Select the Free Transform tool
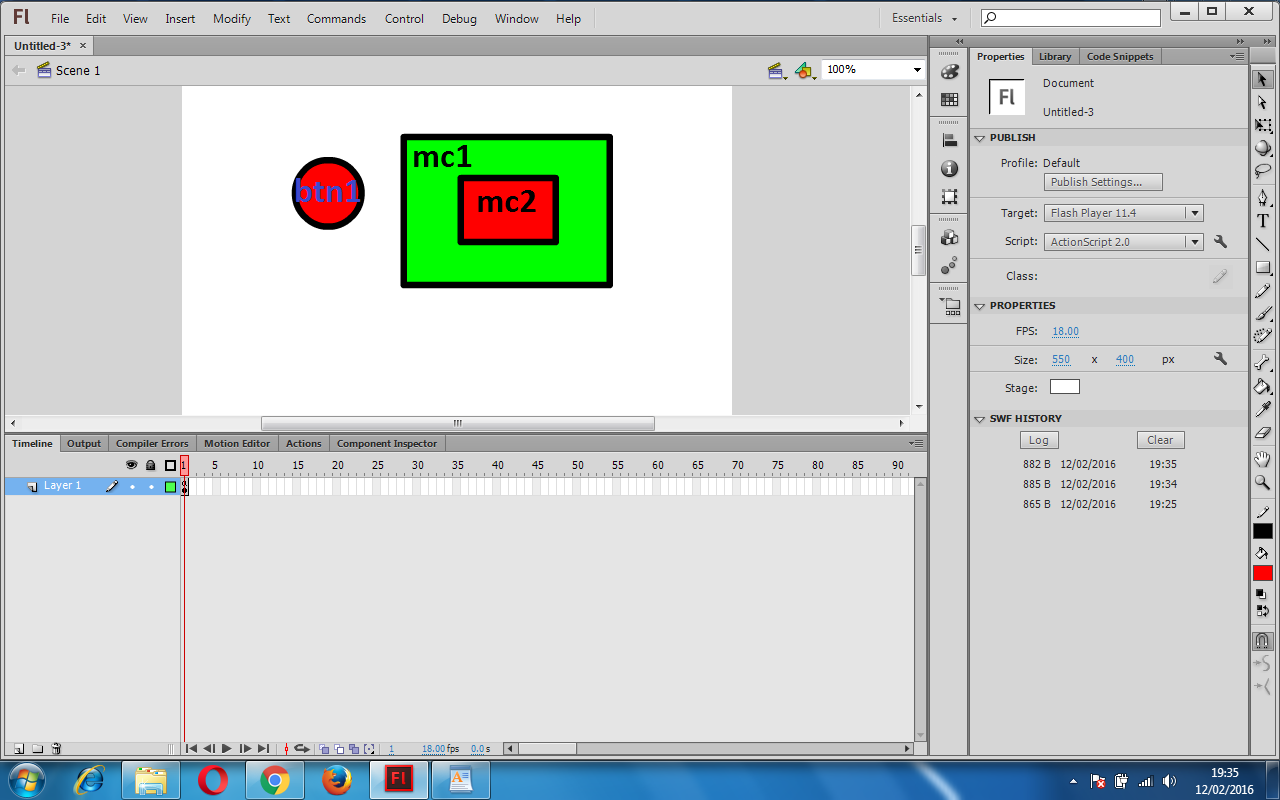 tap(1263, 125)
